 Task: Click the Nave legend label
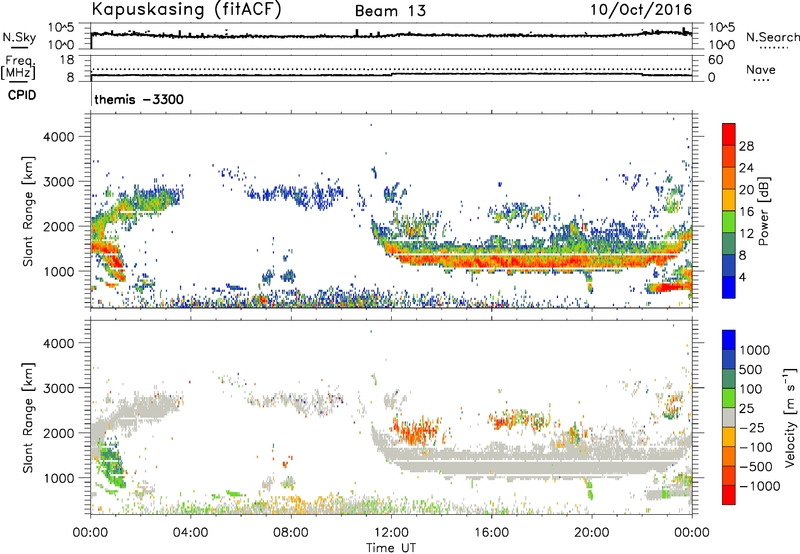(761, 69)
